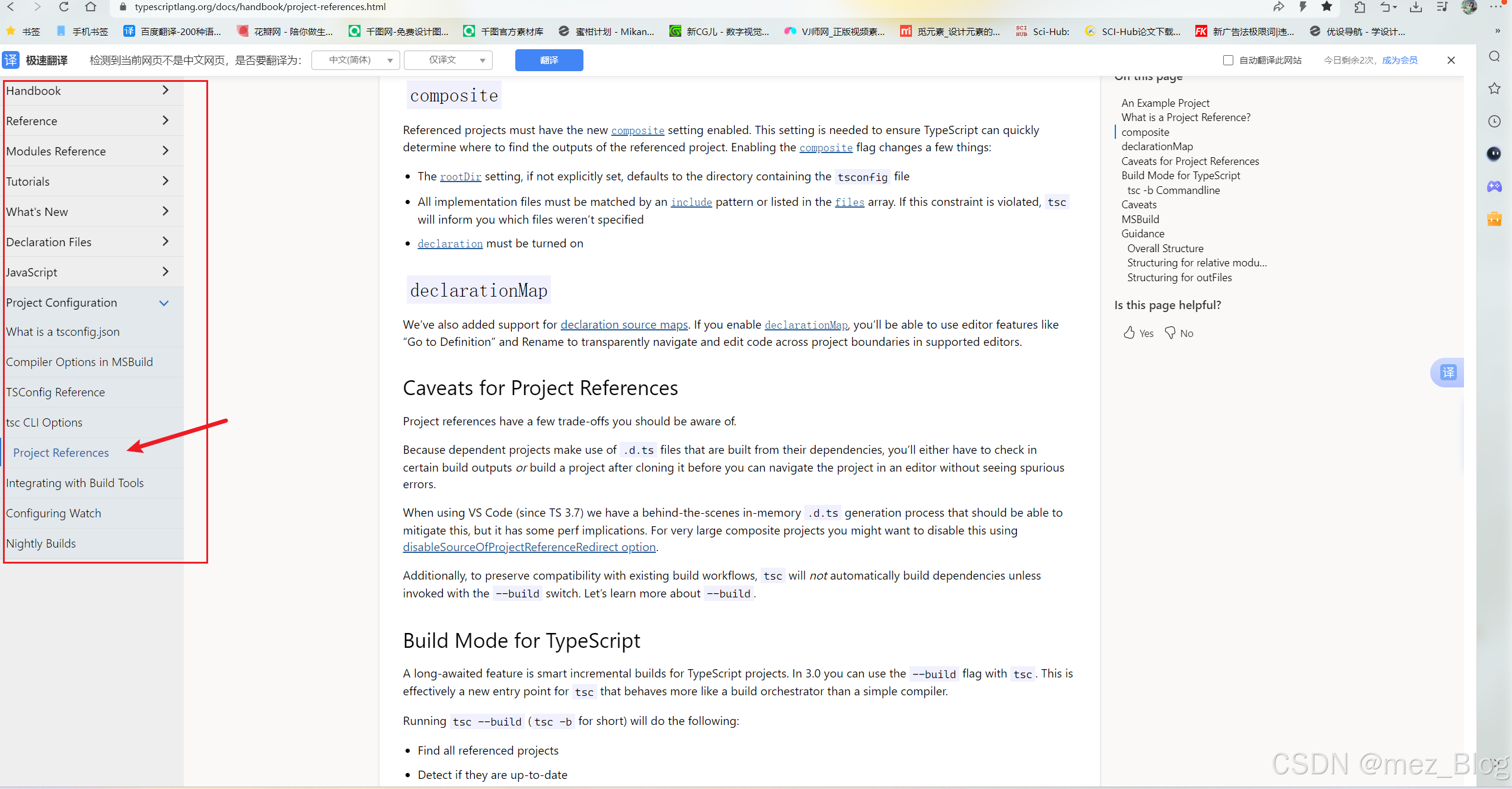The width and height of the screenshot is (1512, 789).
Task: Open the 百度翻译 bookmark
Action: tap(173, 31)
